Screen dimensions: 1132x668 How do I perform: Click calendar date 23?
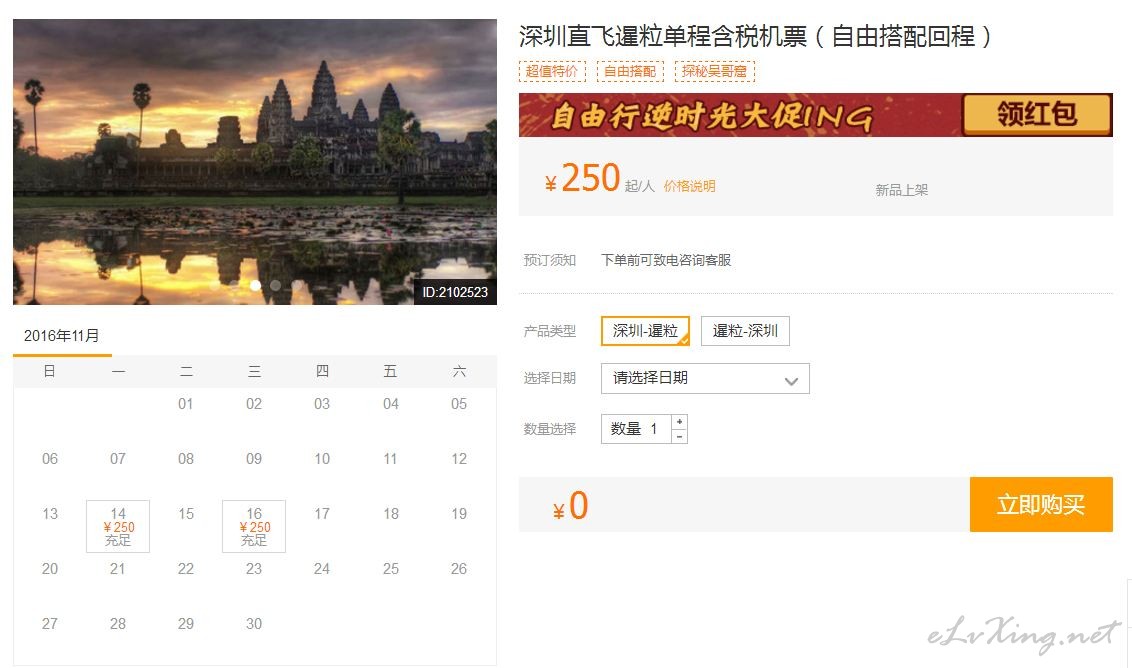(x=253, y=568)
